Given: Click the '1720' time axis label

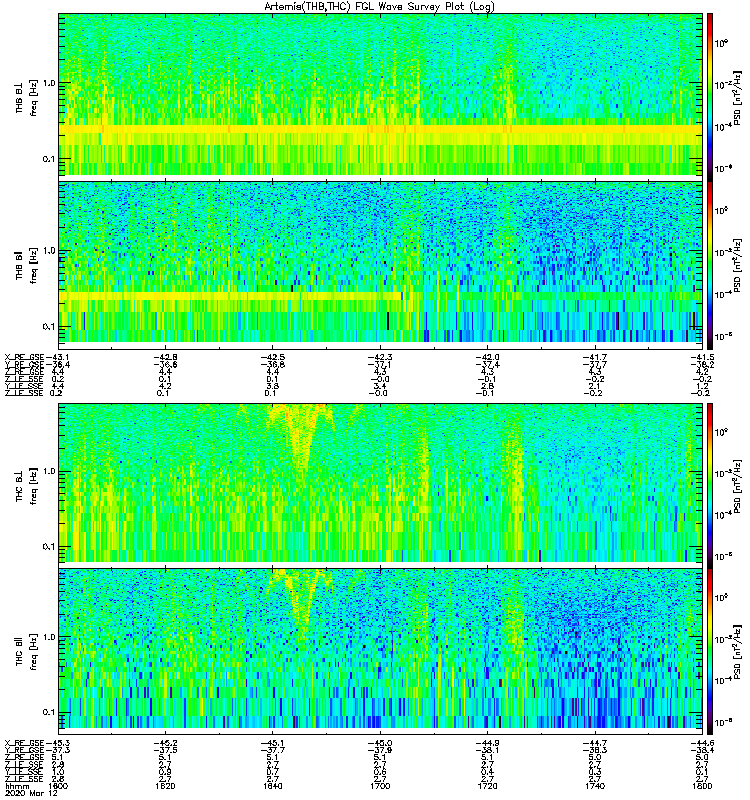Looking at the screenshot, I should [x=488, y=786].
